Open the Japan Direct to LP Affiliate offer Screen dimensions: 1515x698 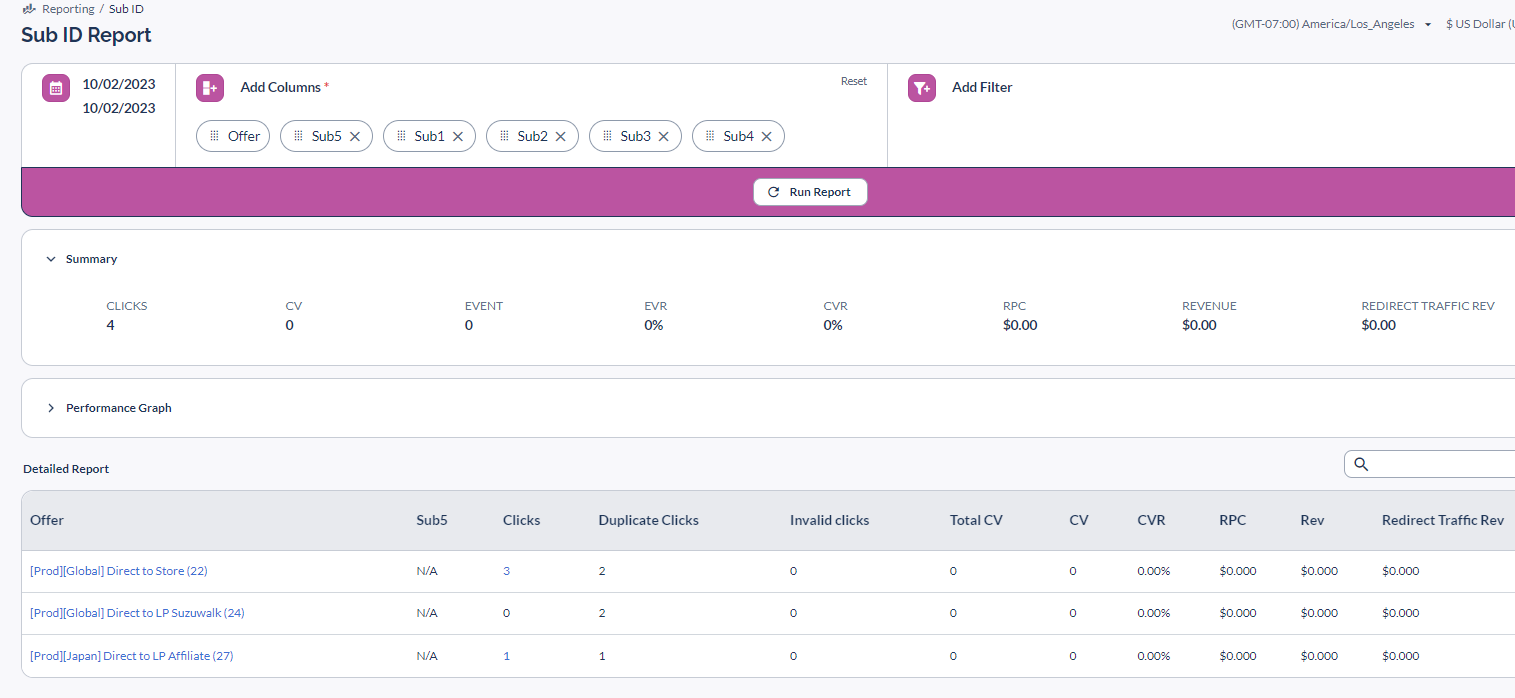click(x=132, y=656)
